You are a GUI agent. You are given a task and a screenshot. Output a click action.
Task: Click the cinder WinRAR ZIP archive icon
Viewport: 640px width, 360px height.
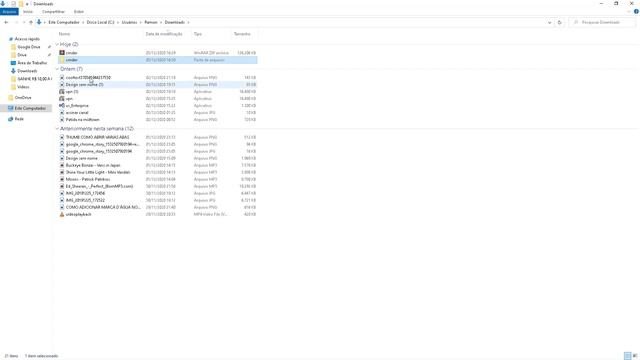point(62,53)
